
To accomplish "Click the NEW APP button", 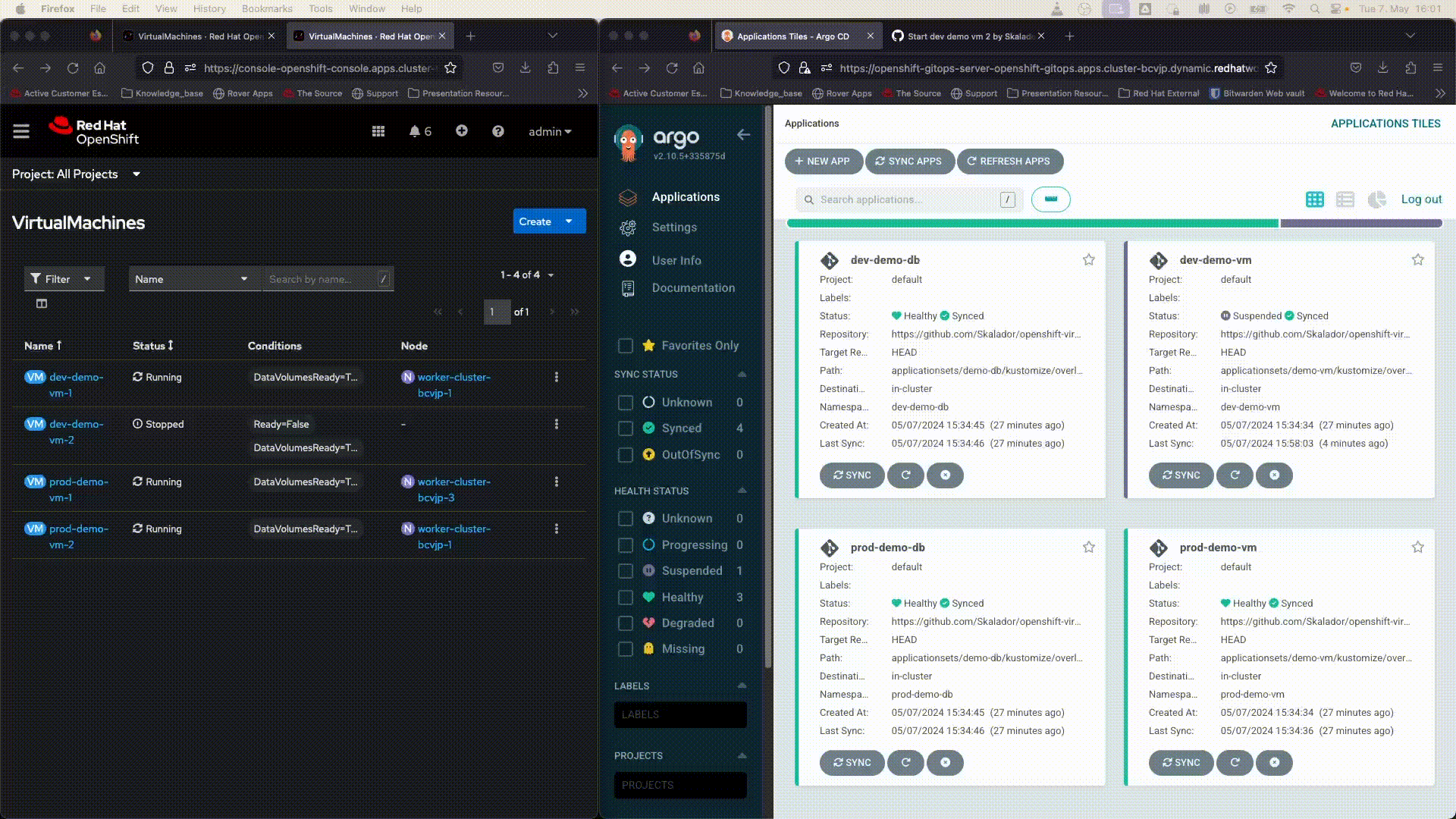I will coord(823,162).
